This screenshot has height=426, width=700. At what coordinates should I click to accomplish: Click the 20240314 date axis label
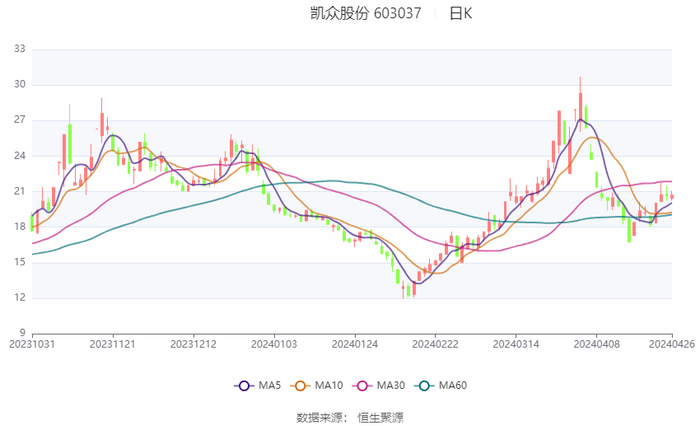[x=516, y=344]
